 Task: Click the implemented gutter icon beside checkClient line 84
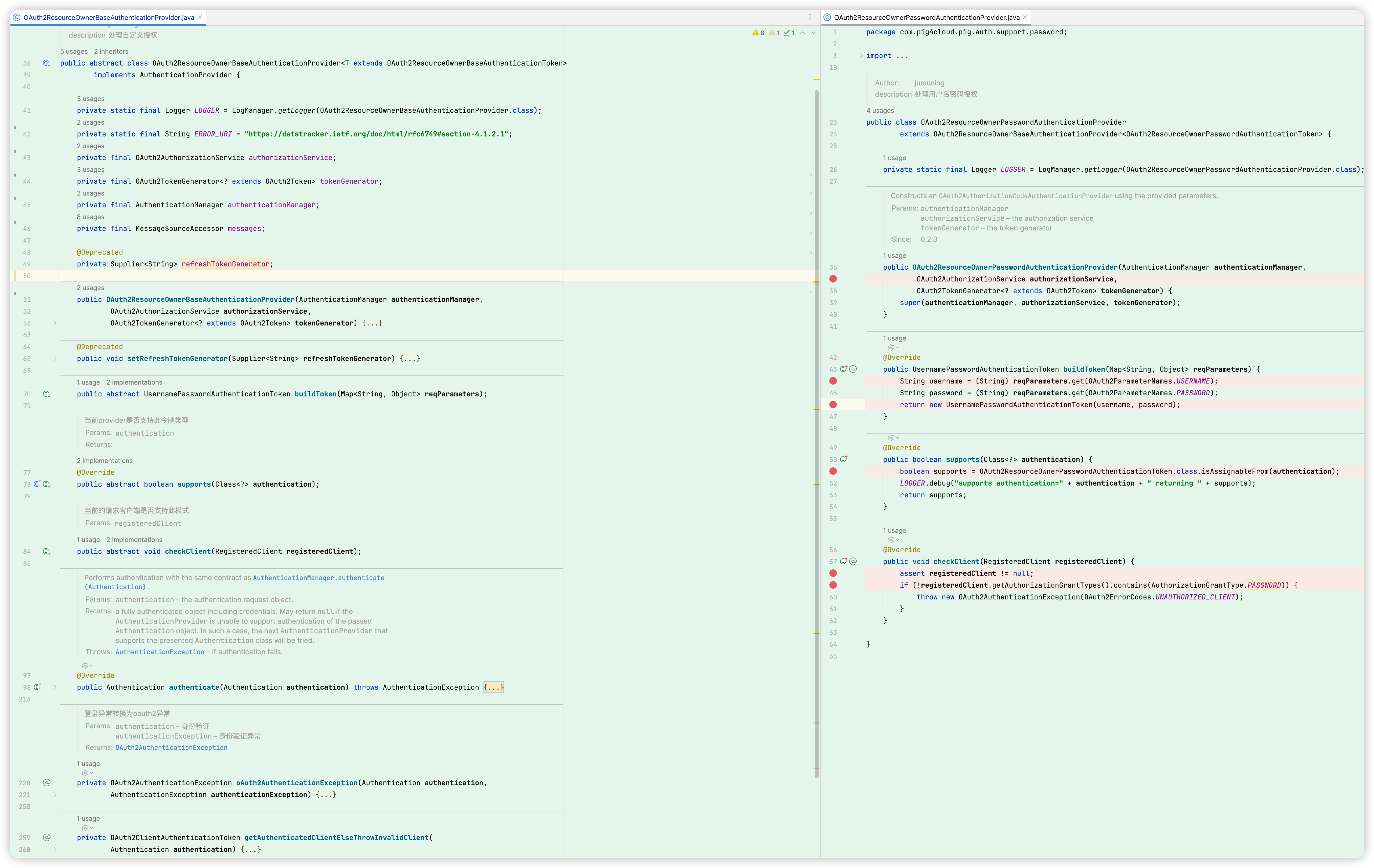(46, 551)
